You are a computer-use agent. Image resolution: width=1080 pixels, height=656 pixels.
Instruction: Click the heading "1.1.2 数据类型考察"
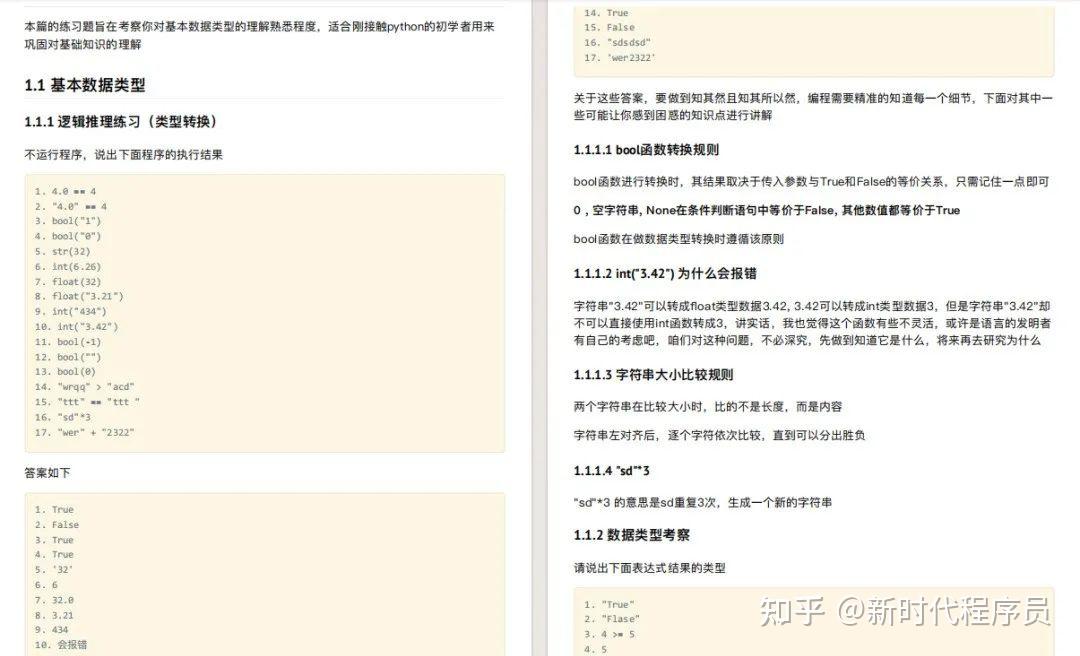tap(634, 535)
